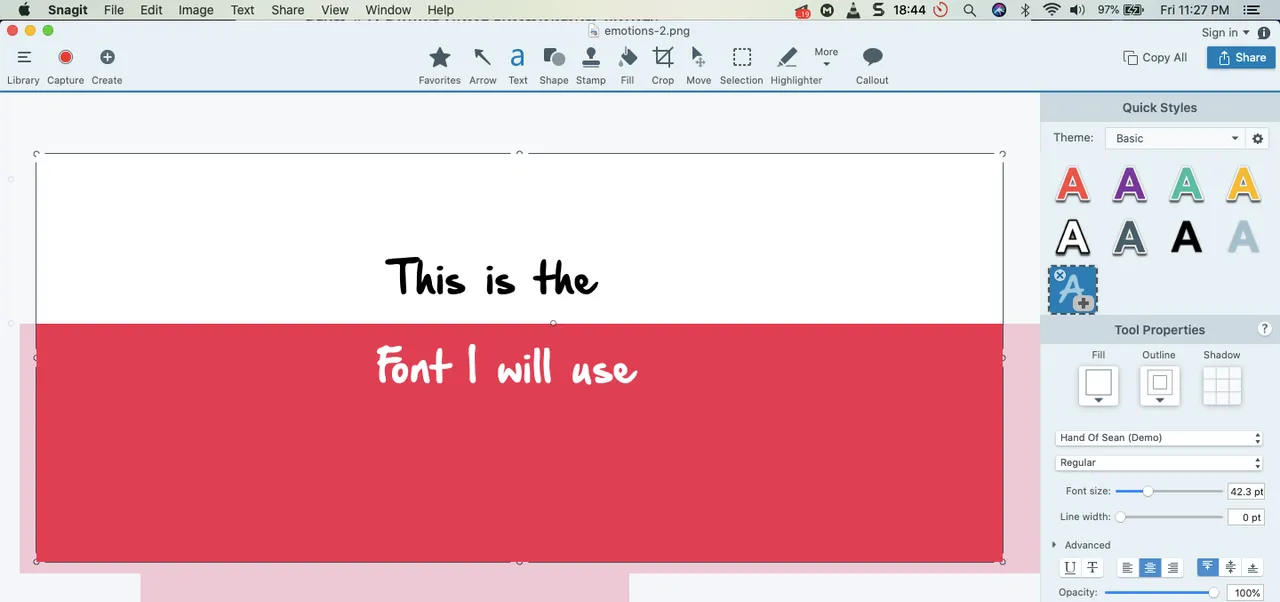This screenshot has width=1280, height=602.
Task: Toggle strikethrough text formatting
Action: click(x=1092, y=567)
